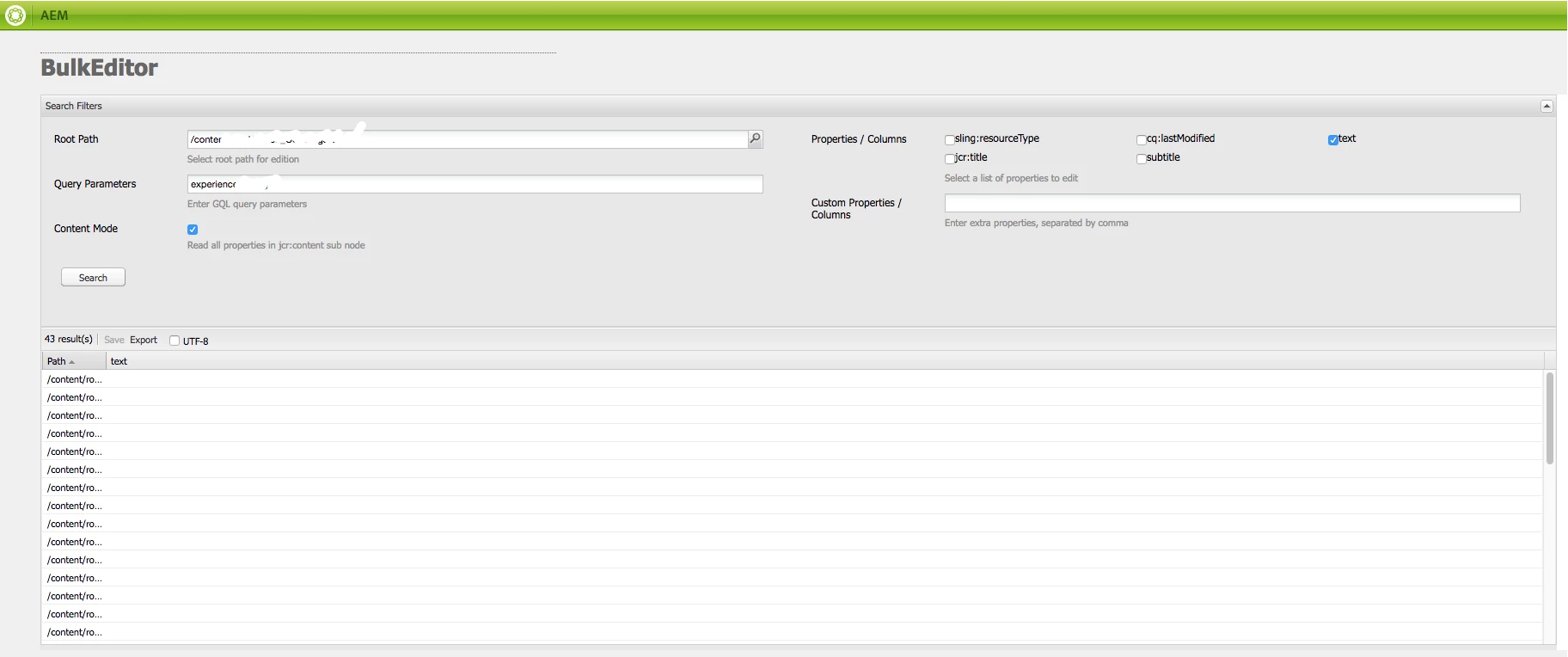Open the Root Path browse magnifier icon

pyautogui.click(x=755, y=139)
